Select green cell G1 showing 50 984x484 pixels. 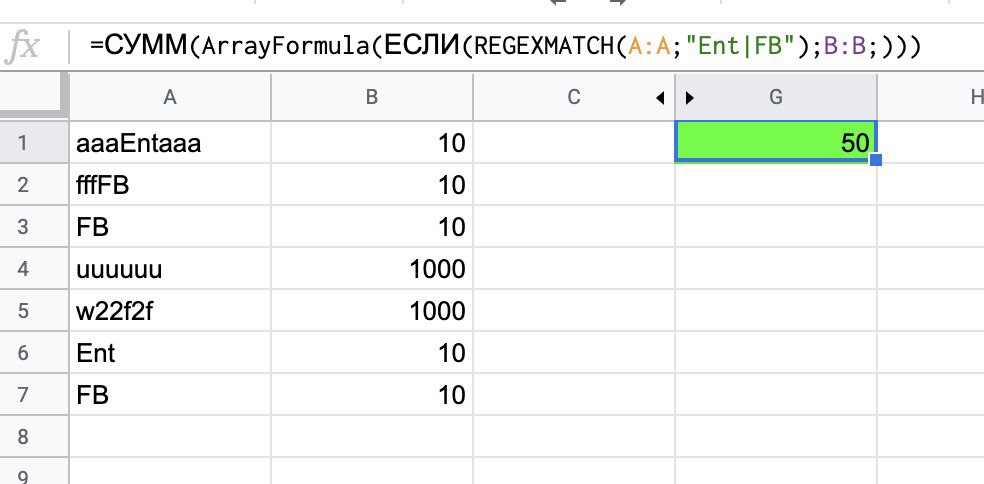coord(775,142)
